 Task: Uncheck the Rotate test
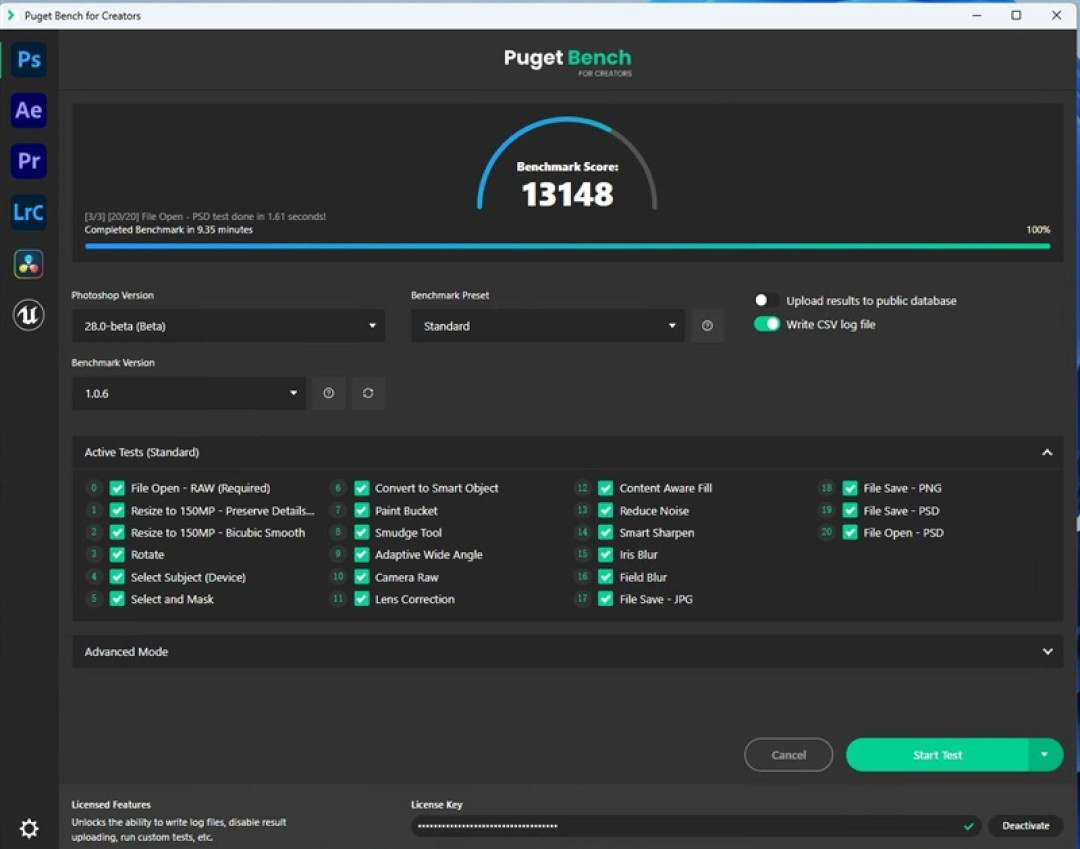(x=117, y=555)
